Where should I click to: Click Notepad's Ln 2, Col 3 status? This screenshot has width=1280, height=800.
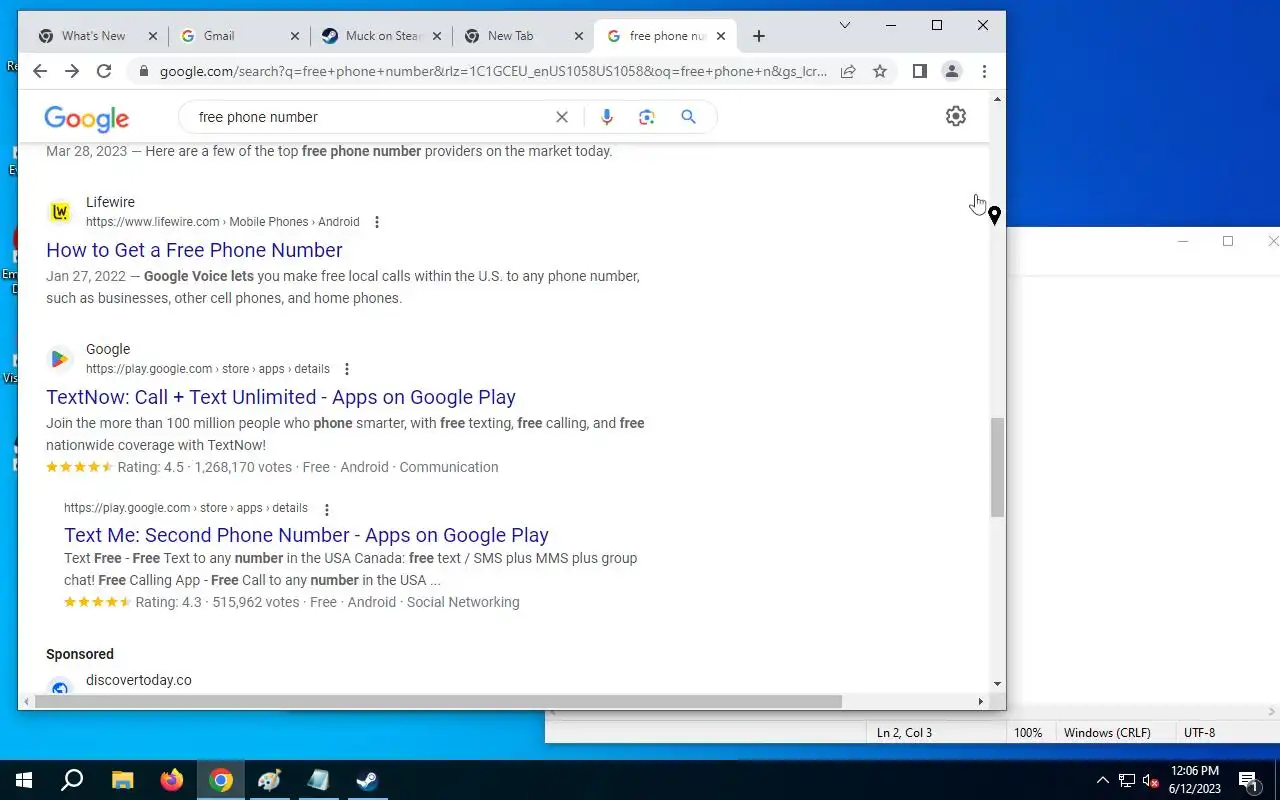904,733
